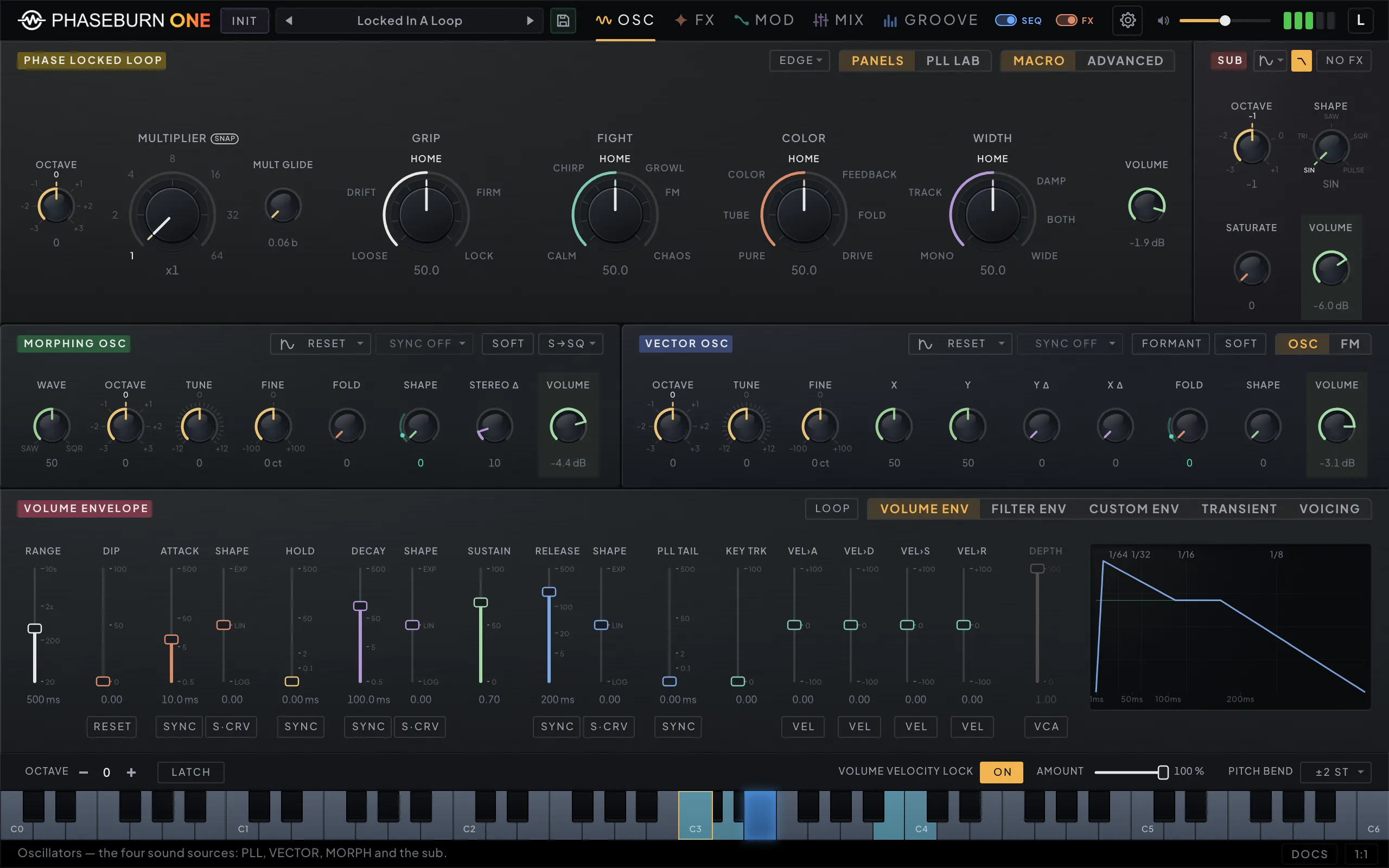Image resolution: width=1389 pixels, height=868 pixels.
Task: Toggle SOFT in Morphing Osc
Action: coord(508,344)
